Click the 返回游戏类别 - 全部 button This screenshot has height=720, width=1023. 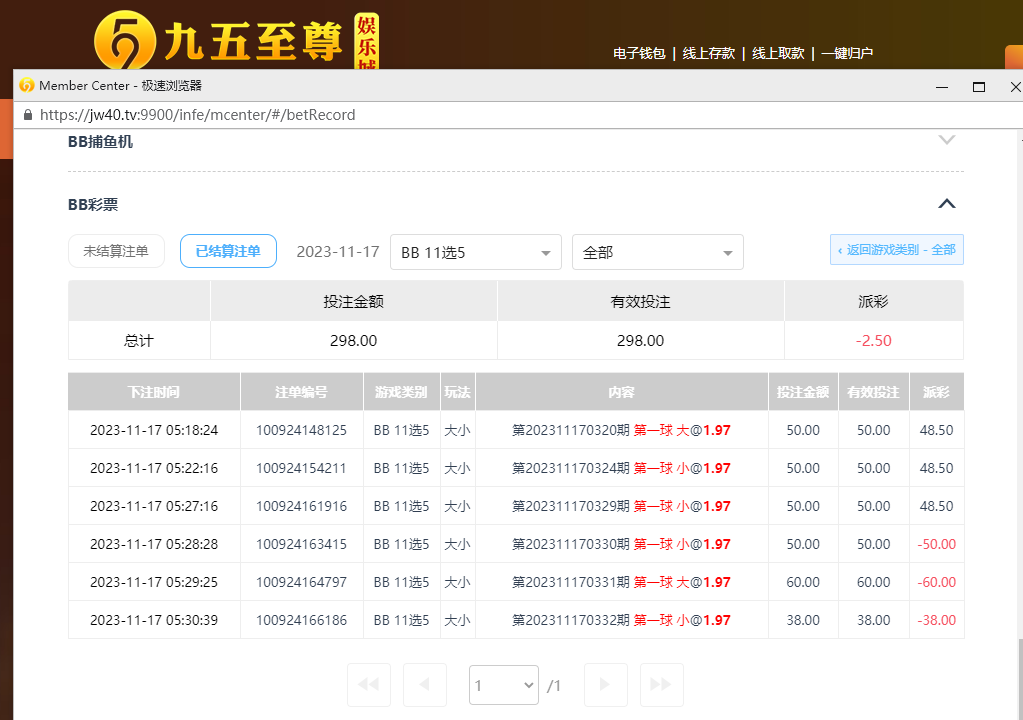(896, 250)
